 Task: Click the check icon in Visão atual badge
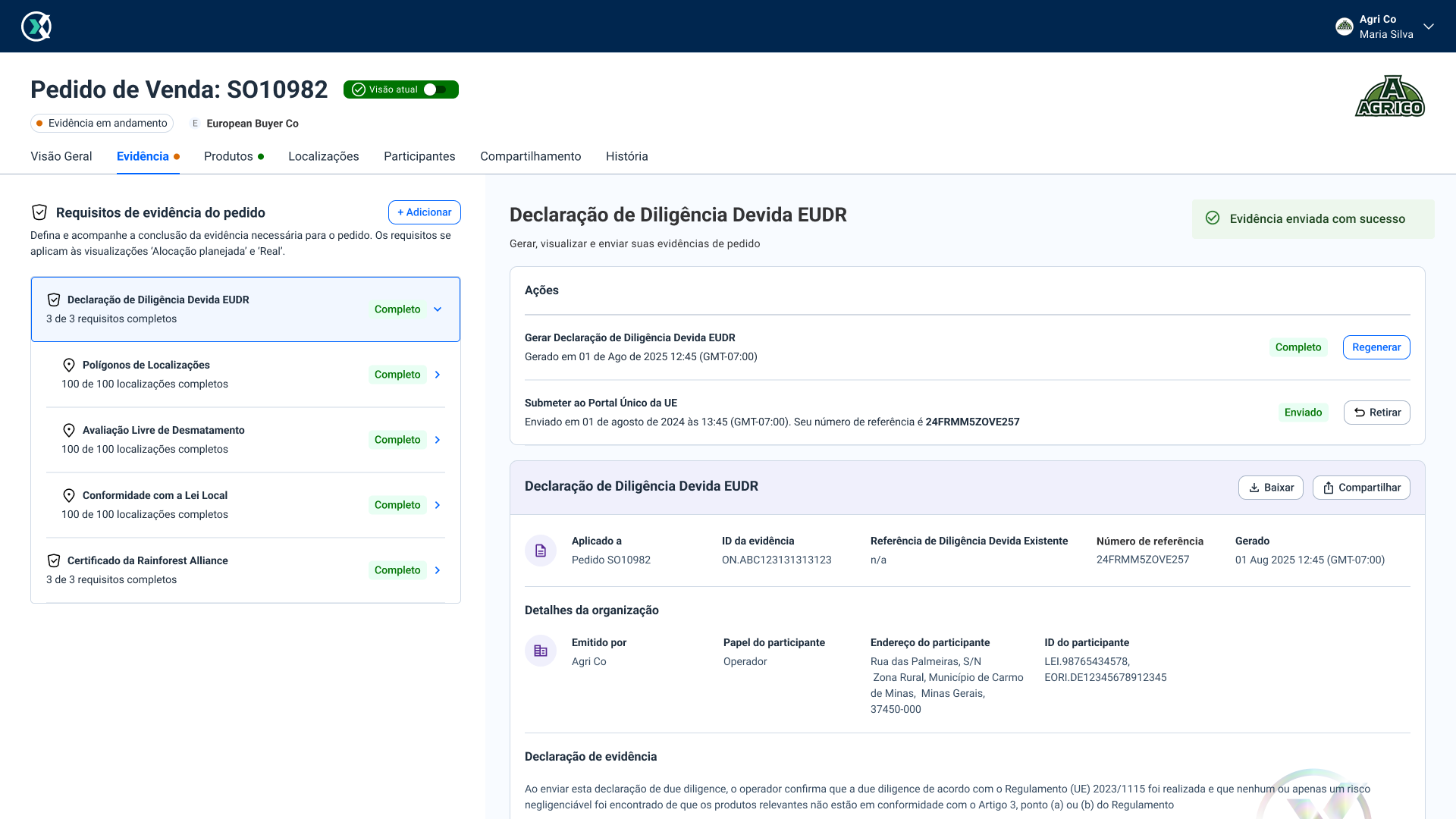point(359,89)
